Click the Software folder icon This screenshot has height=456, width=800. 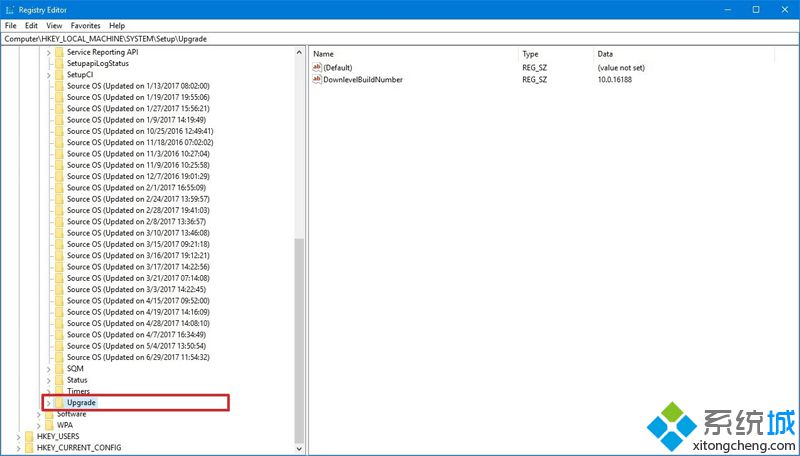pyautogui.click(x=49, y=414)
